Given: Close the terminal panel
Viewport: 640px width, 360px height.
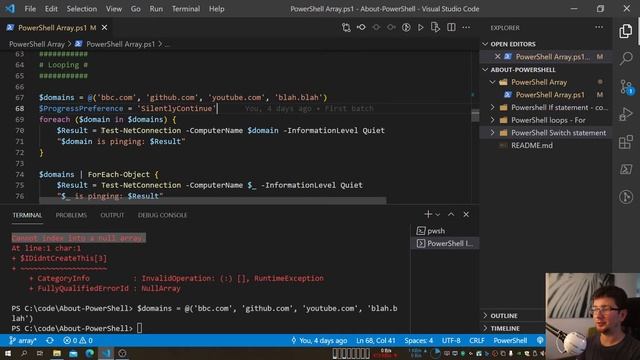Looking at the screenshot, I should click(466, 214).
